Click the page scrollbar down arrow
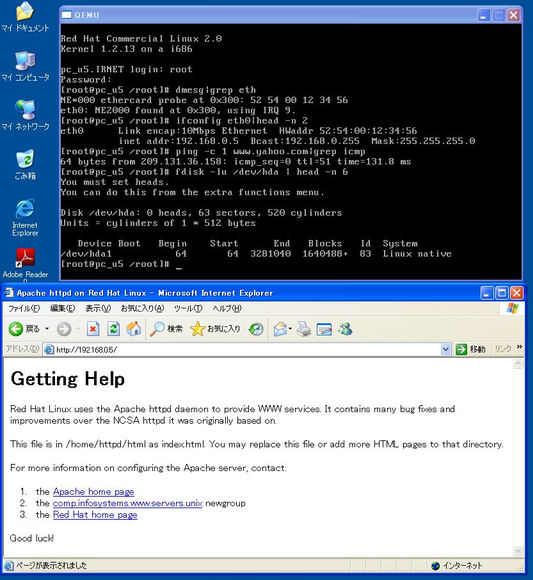 (x=518, y=550)
